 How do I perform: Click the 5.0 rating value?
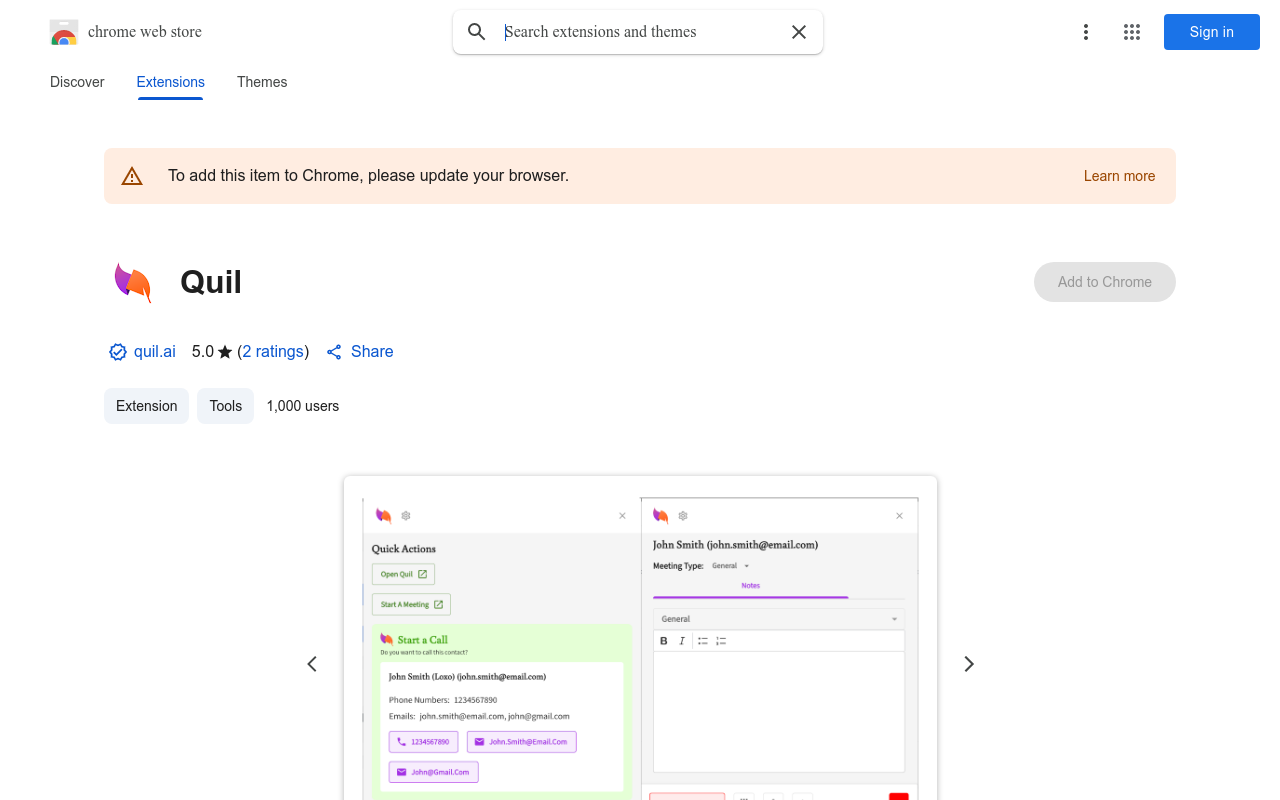[x=203, y=352]
